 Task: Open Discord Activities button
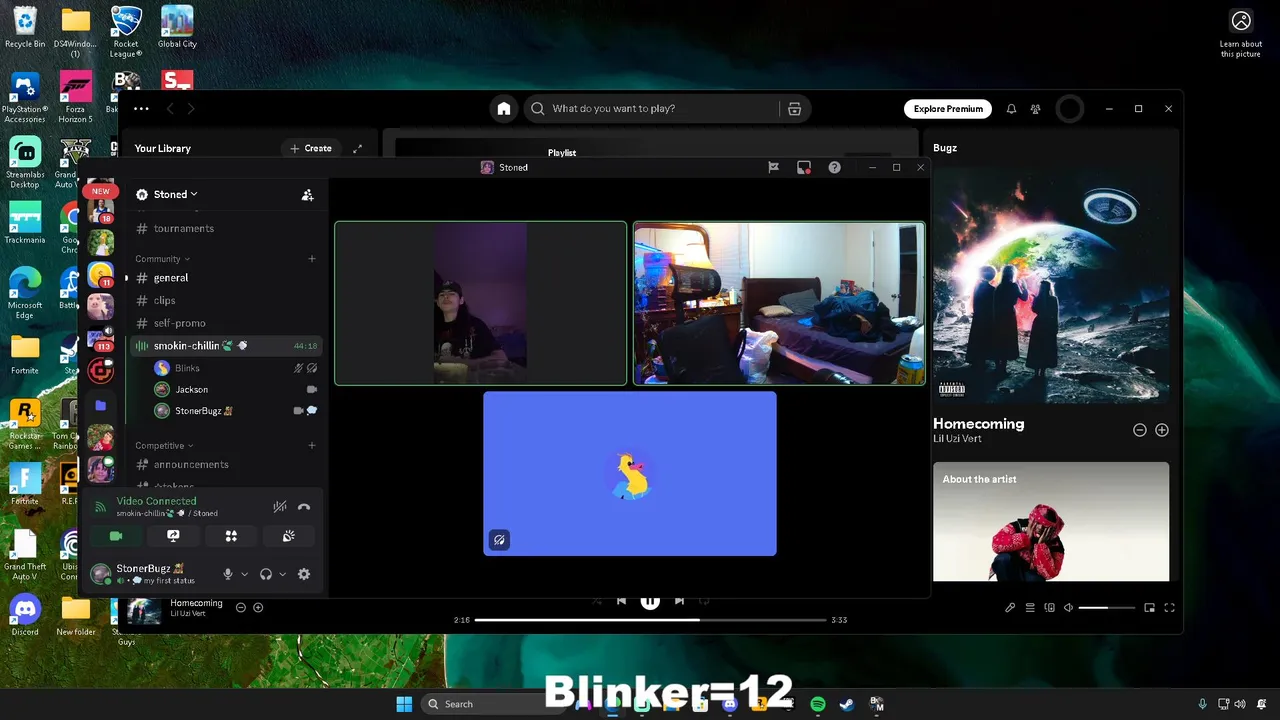point(231,536)
